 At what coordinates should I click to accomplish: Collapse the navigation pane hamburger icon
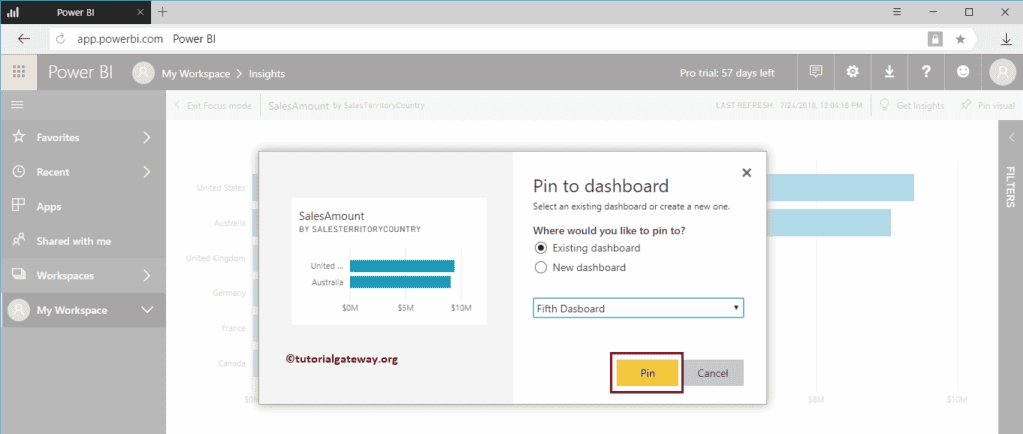click(18, 104)
